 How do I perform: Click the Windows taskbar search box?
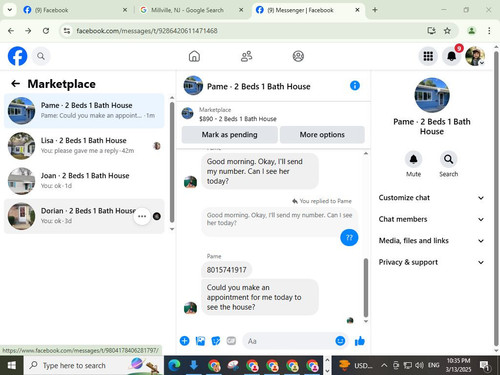coord(93,366)
